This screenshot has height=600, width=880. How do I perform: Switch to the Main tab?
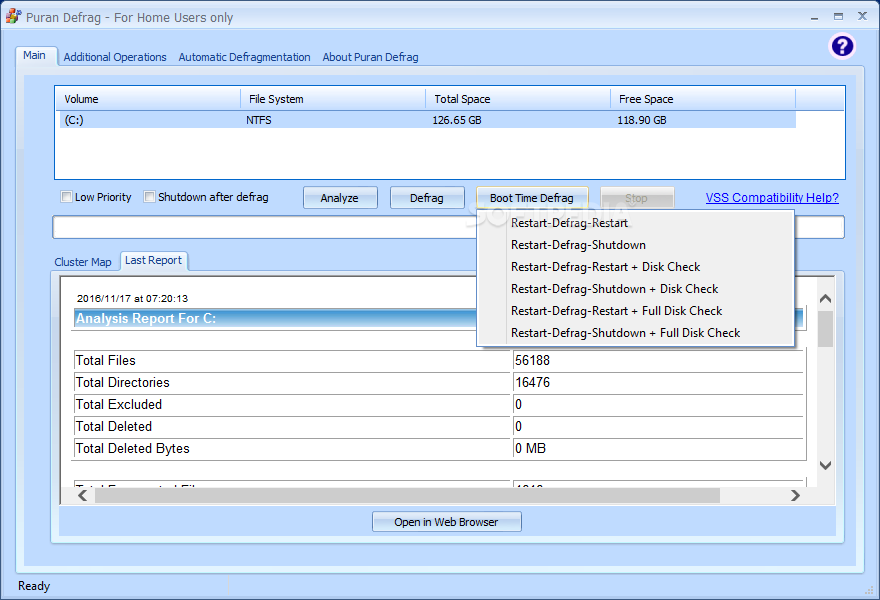click(34, 56)
